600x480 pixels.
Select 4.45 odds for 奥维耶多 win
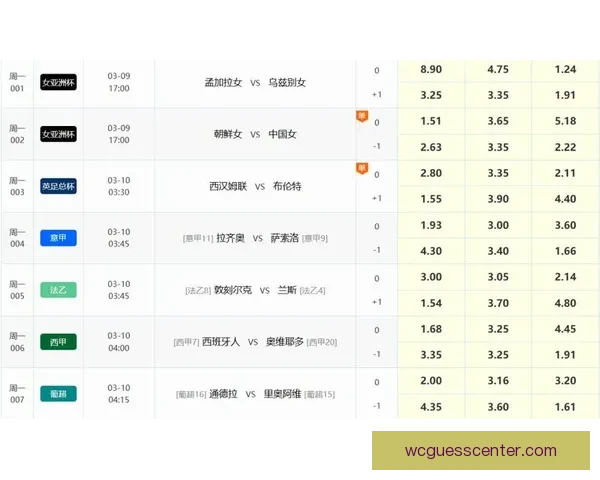click(565, 329)
